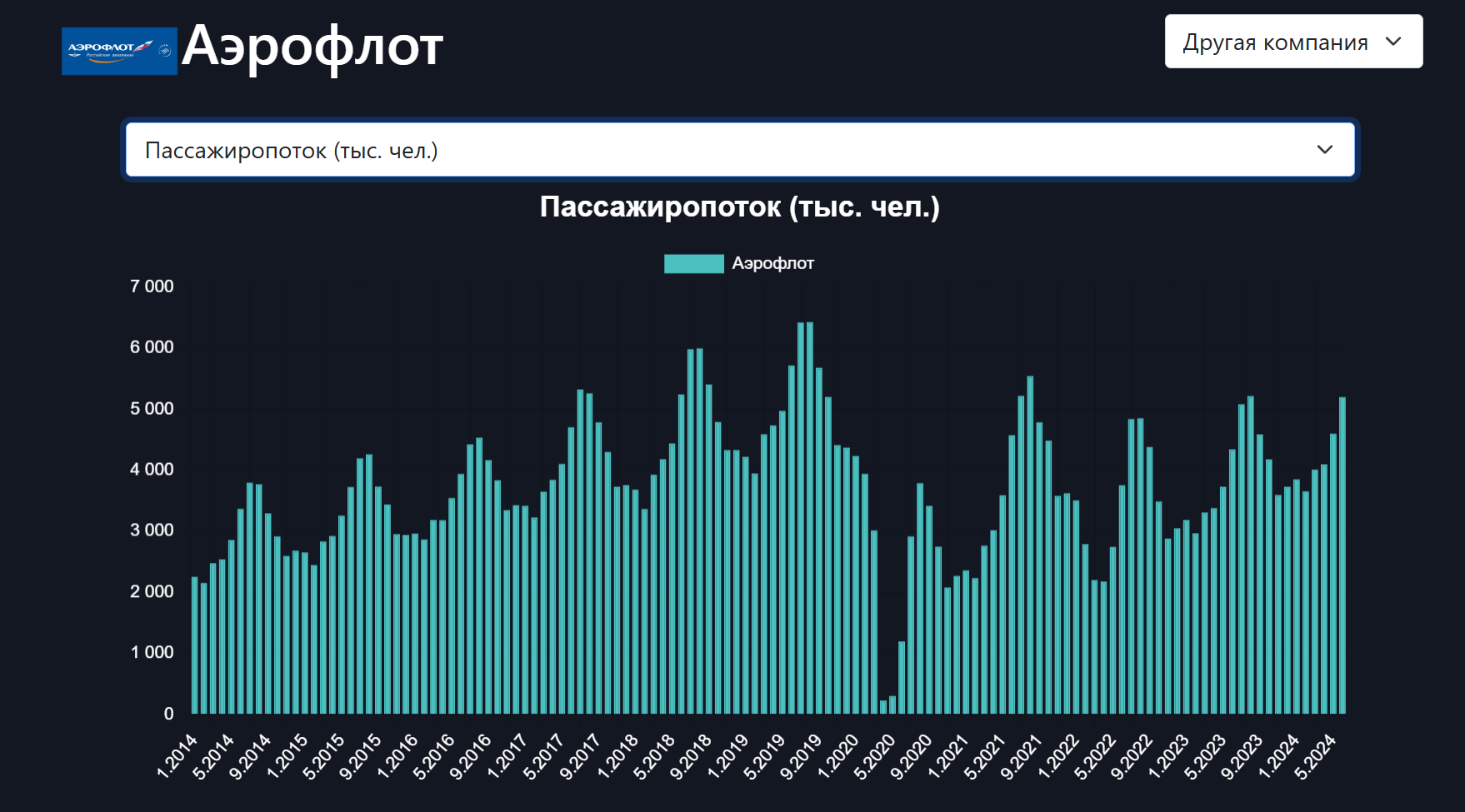Click the x-axis label "9.2021"
This screenshot has width=1465, height=812.
click(1022, 756)
